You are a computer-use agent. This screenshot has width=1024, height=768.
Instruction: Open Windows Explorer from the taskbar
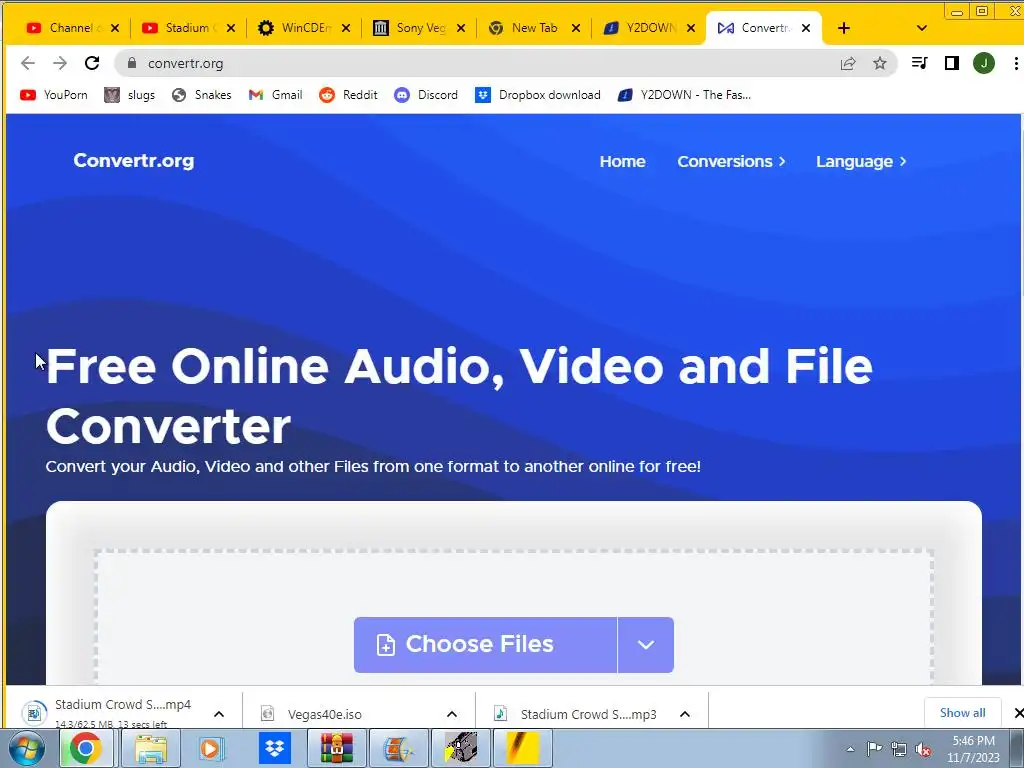click(151, 748)
